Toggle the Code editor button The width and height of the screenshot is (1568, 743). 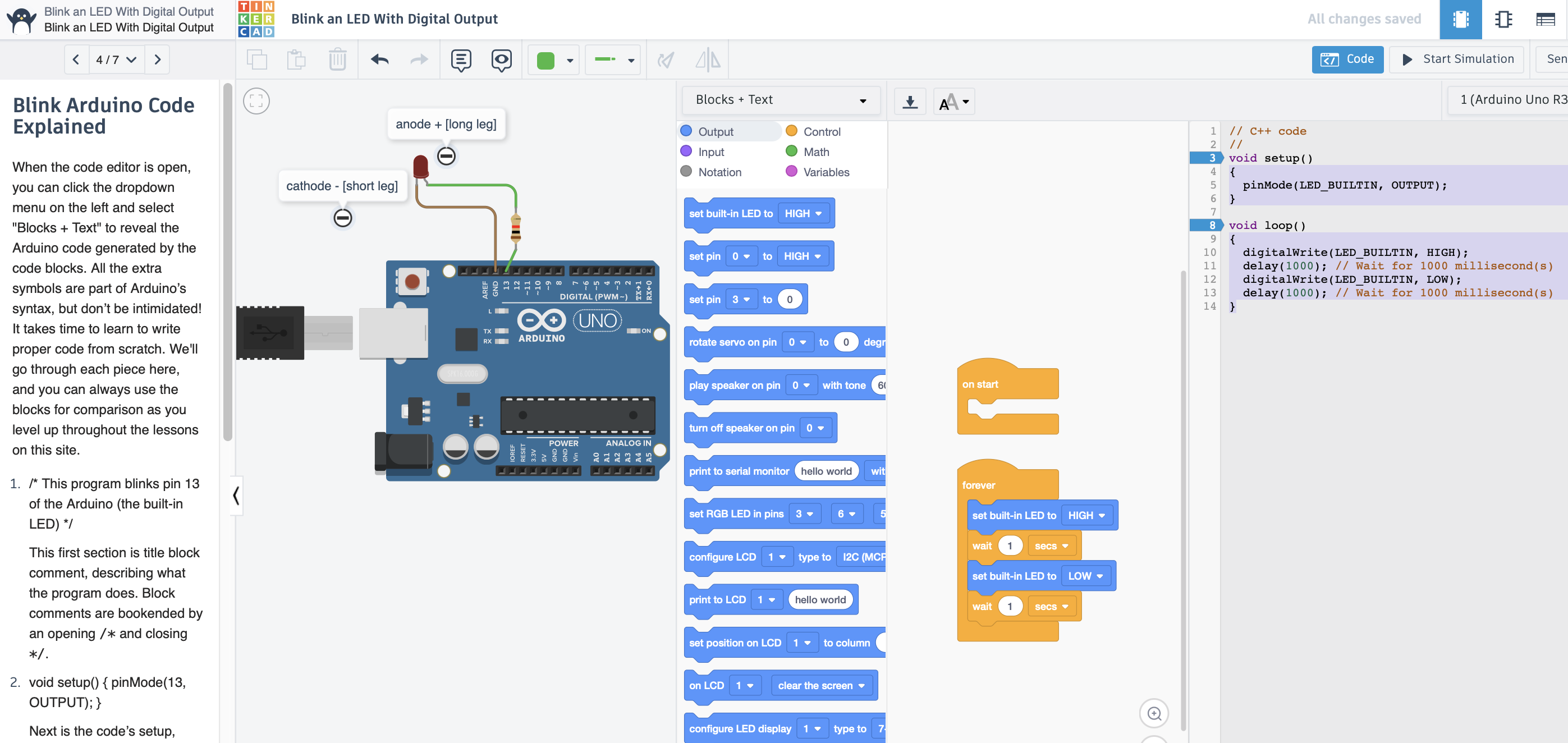(x=1346, y=59)
